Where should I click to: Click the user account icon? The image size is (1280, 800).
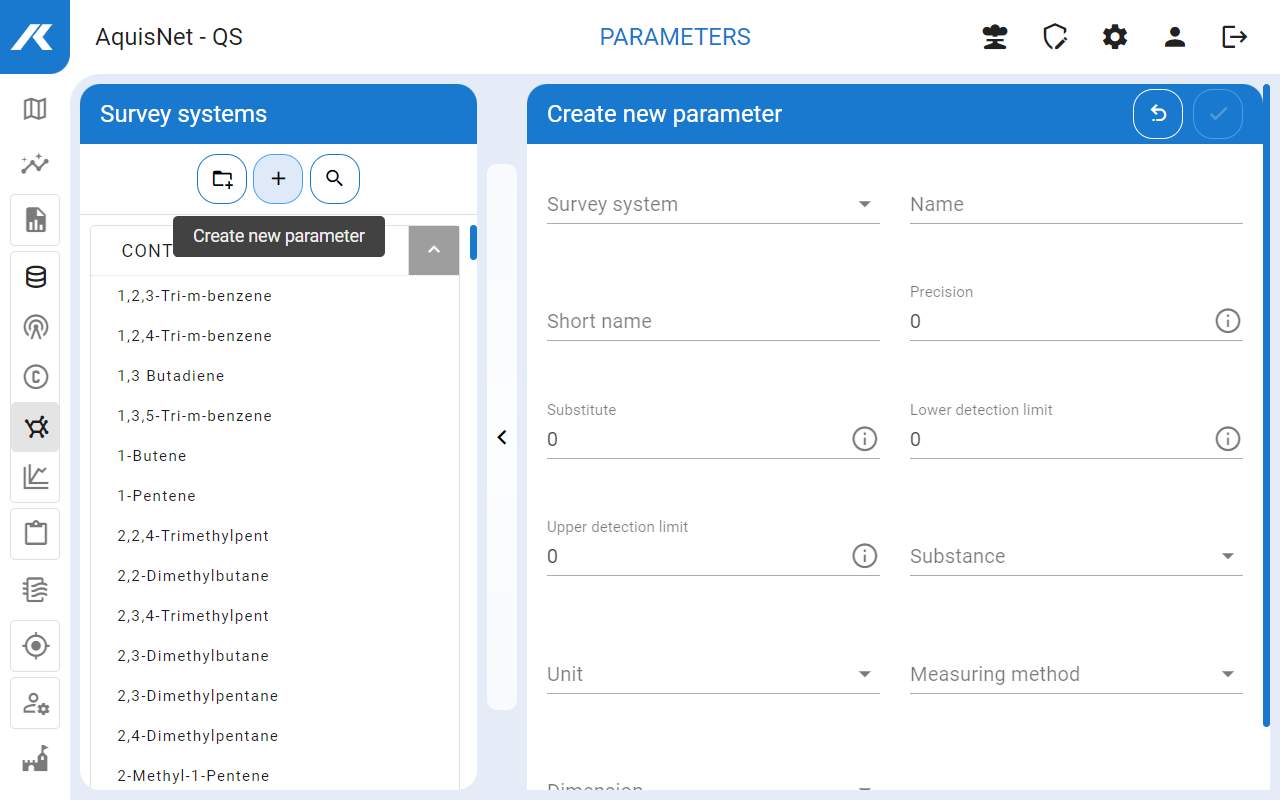(x=1175, y=37)
